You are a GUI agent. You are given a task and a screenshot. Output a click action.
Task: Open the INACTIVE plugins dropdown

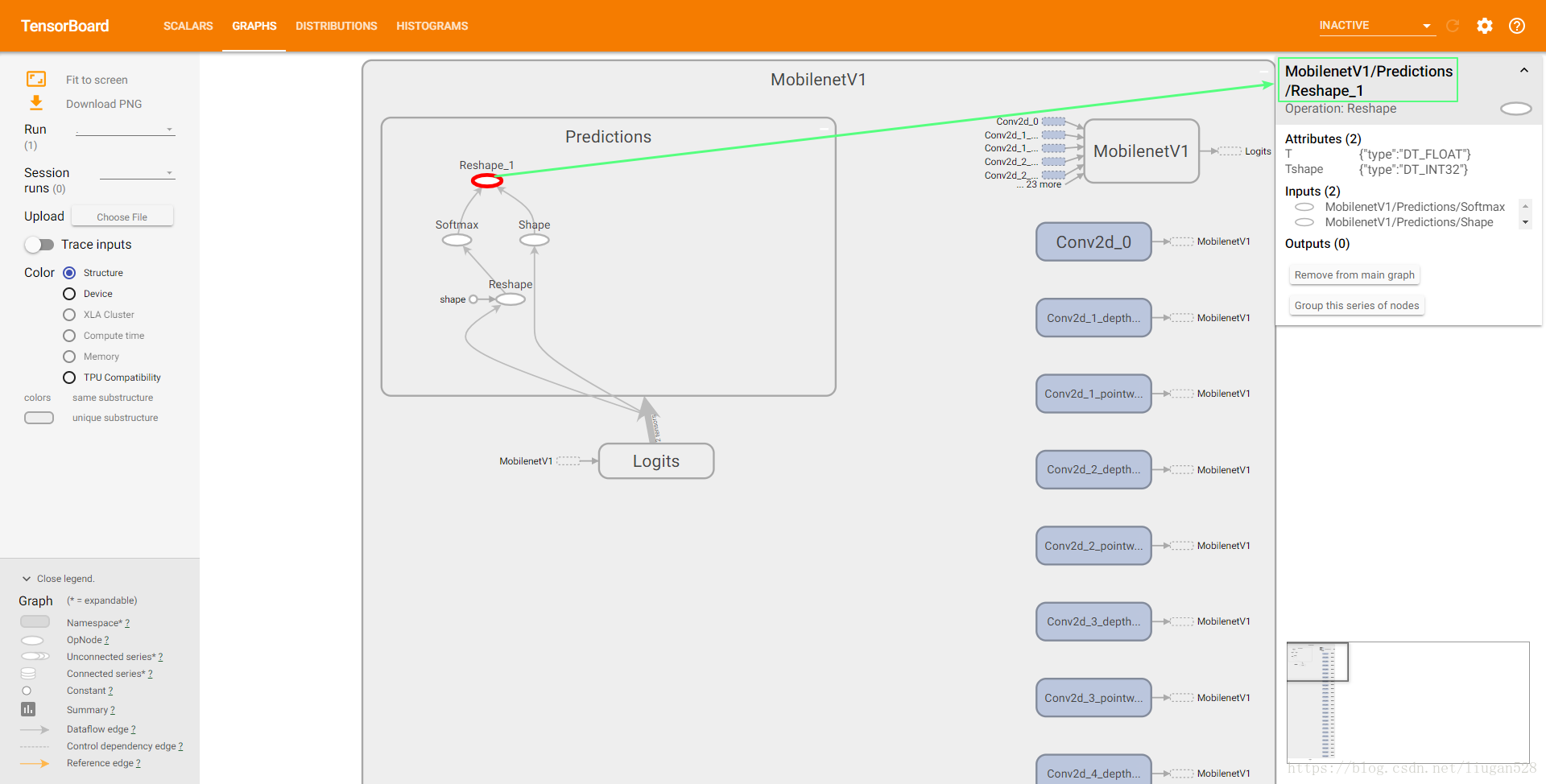pos(1376,26)
